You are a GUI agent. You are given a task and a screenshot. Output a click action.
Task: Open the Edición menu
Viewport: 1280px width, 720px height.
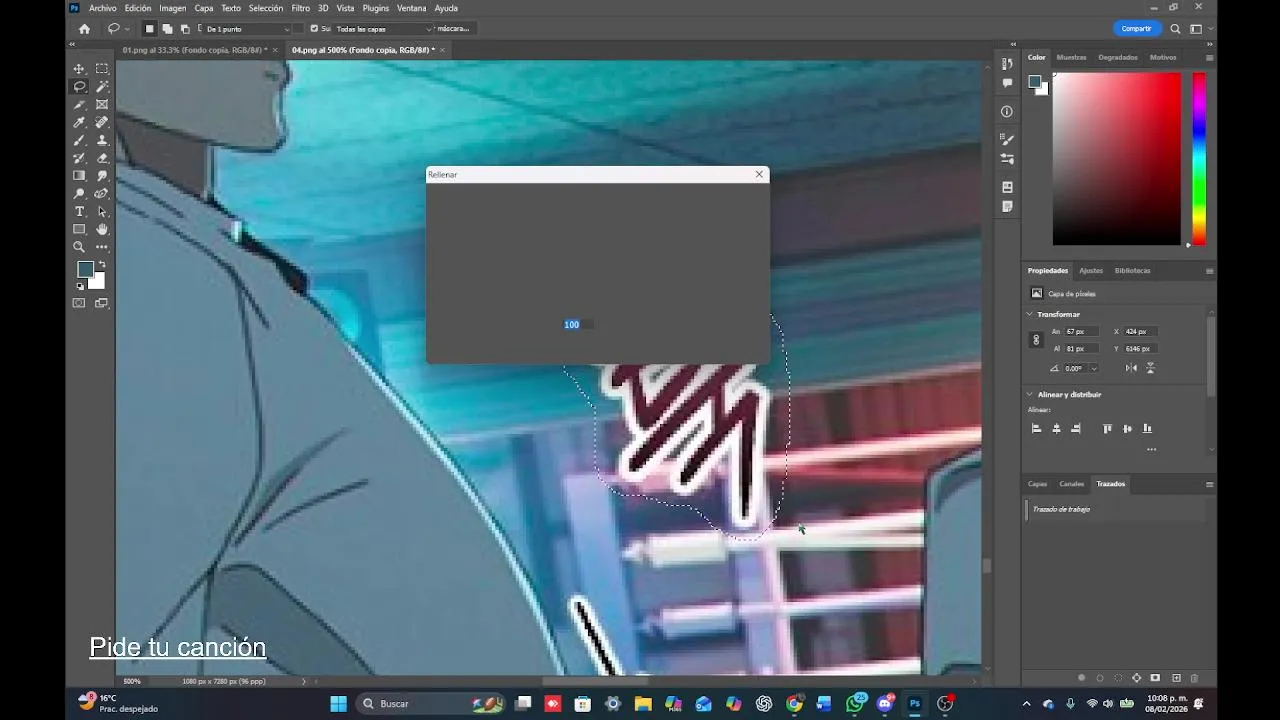point(138,8)
